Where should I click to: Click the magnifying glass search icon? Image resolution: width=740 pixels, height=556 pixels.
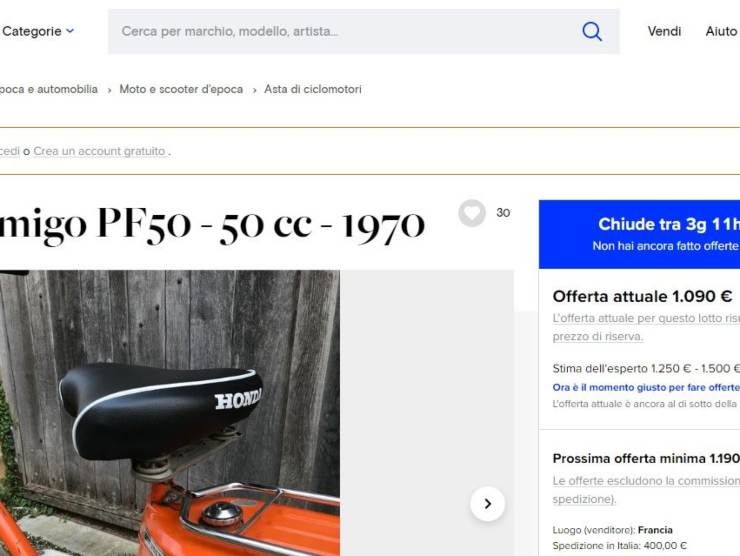[591, 32]
